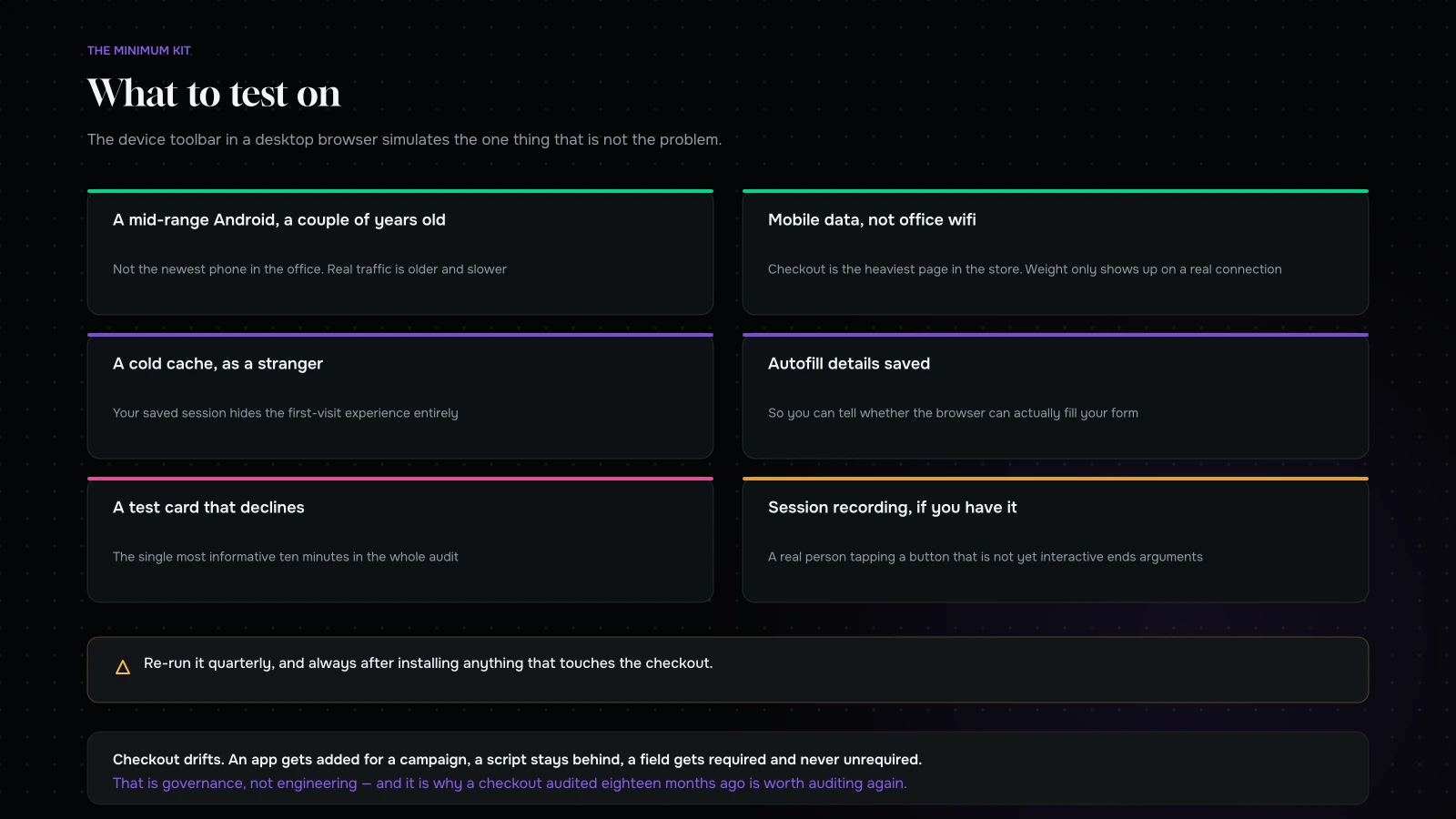Click the Autofill details saved card title
1456x819 pixels.
849,364
